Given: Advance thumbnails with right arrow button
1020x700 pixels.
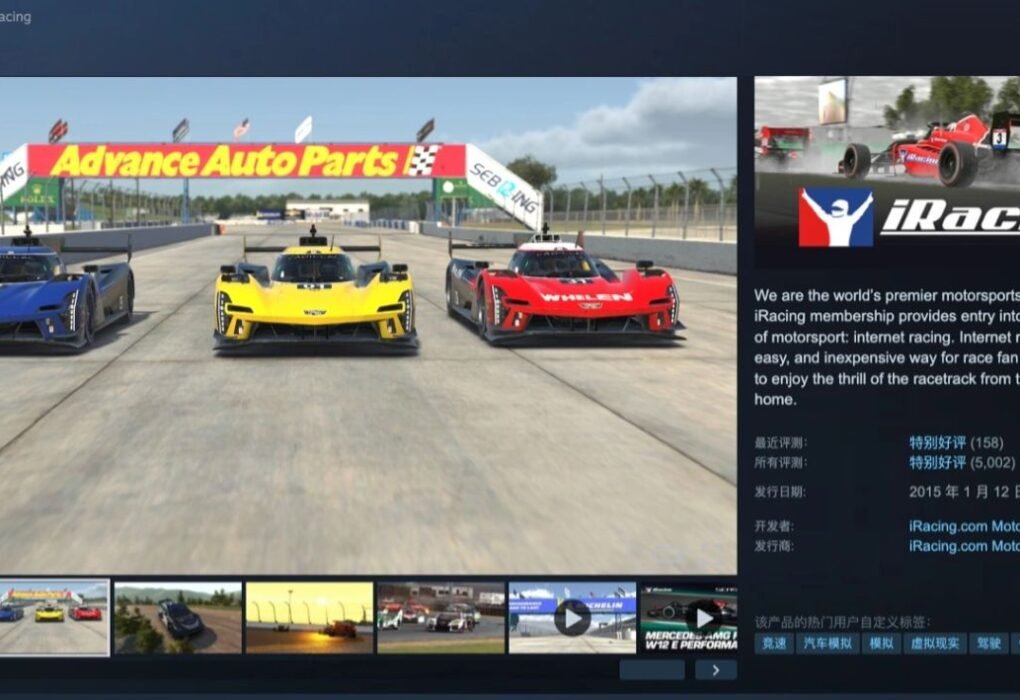Looking at the screenshot, I should point(716,670).
